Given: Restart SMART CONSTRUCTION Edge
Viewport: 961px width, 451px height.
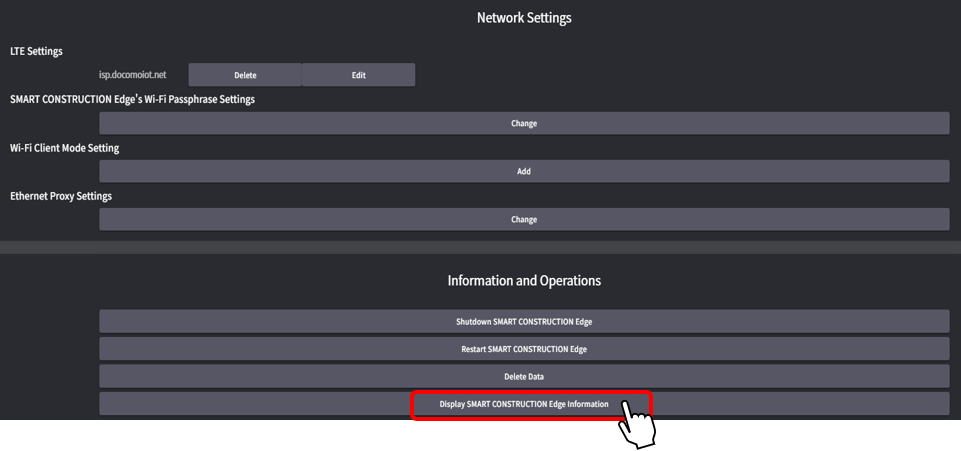Looking at the screenshot, I should coord(524,349).
